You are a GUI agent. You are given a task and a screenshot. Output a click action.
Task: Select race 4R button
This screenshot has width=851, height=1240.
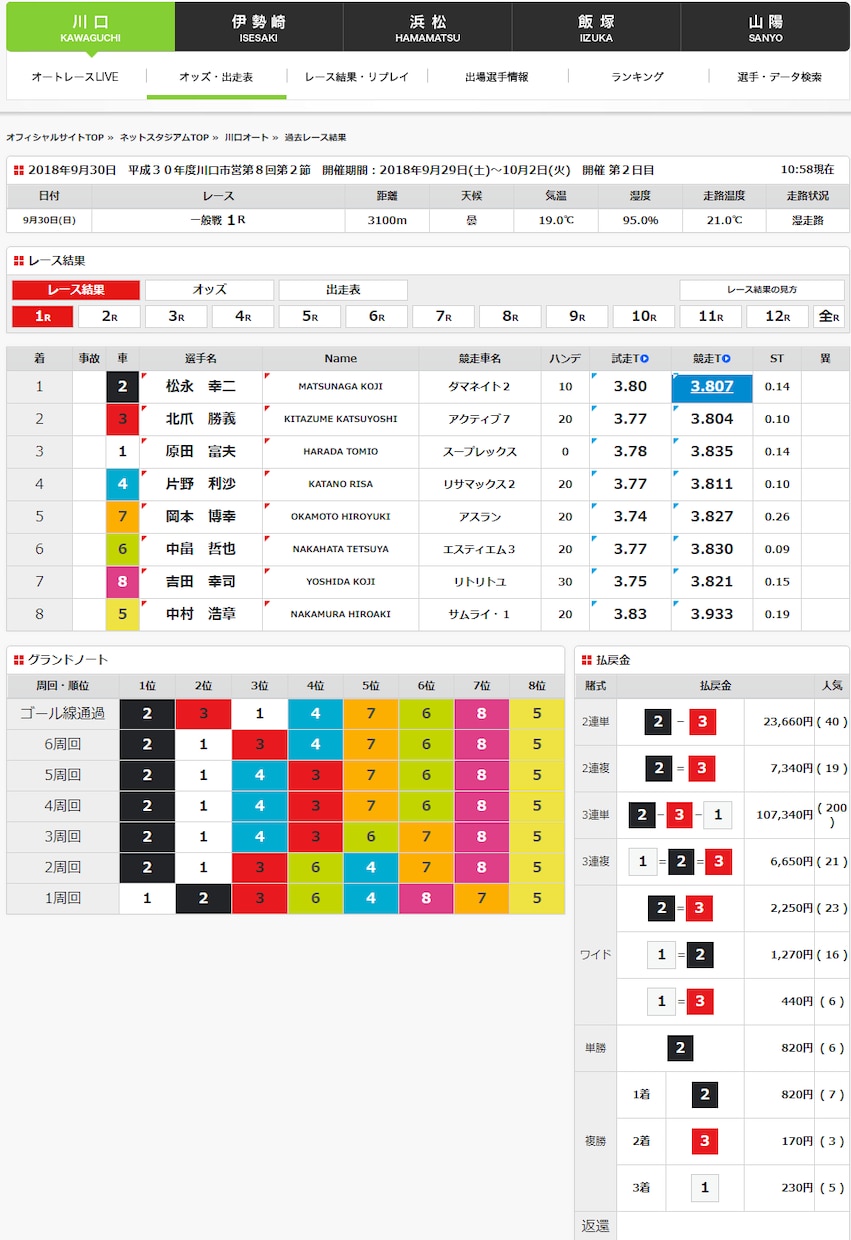(x=242, y=317)
